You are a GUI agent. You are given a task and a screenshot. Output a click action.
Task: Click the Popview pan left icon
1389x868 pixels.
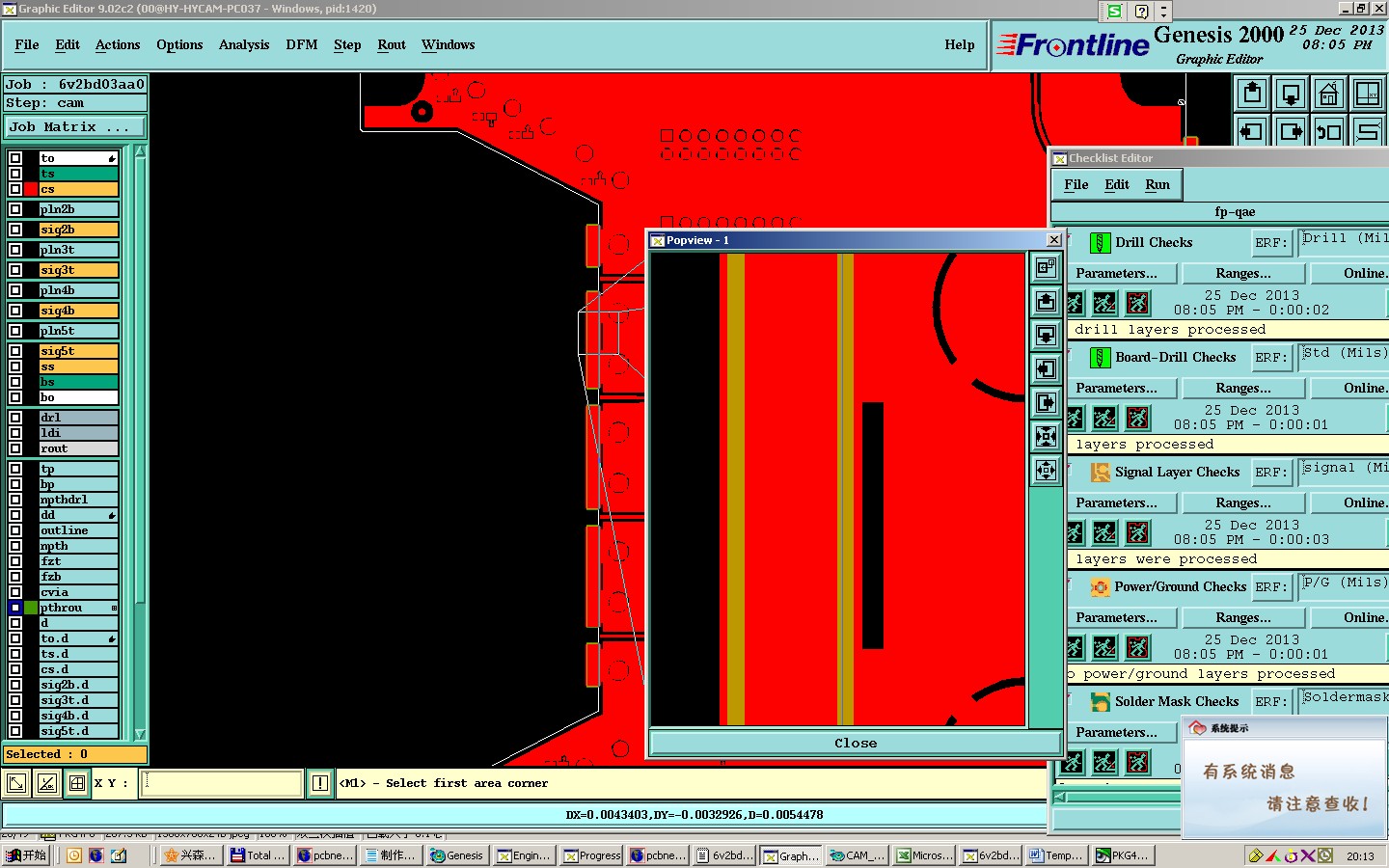pos(1047,369)
